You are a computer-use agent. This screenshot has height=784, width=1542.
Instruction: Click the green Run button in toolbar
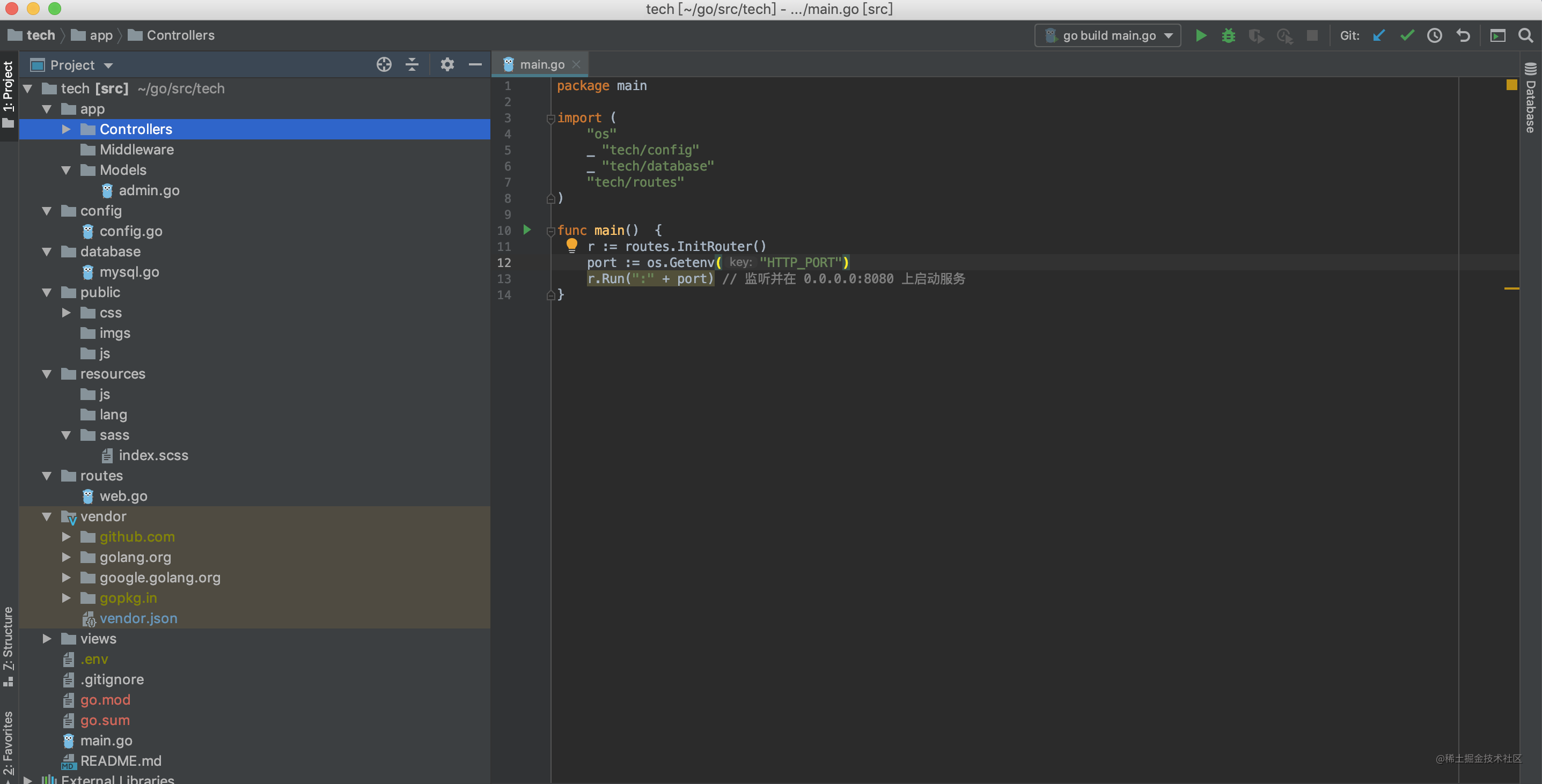(1201, 35)
